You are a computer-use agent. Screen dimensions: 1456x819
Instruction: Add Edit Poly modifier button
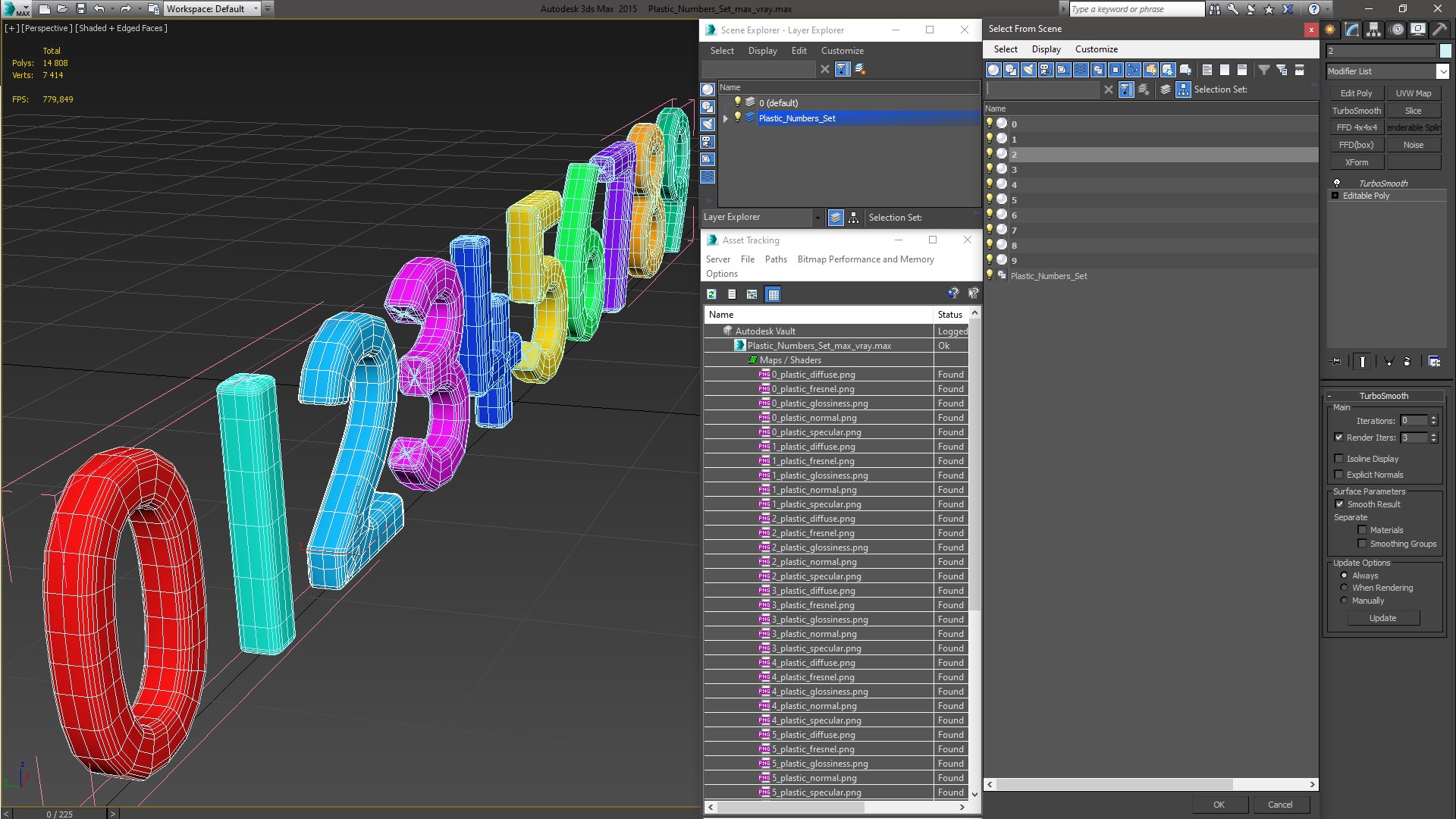pyautogui.click(x=1357, y=93)
